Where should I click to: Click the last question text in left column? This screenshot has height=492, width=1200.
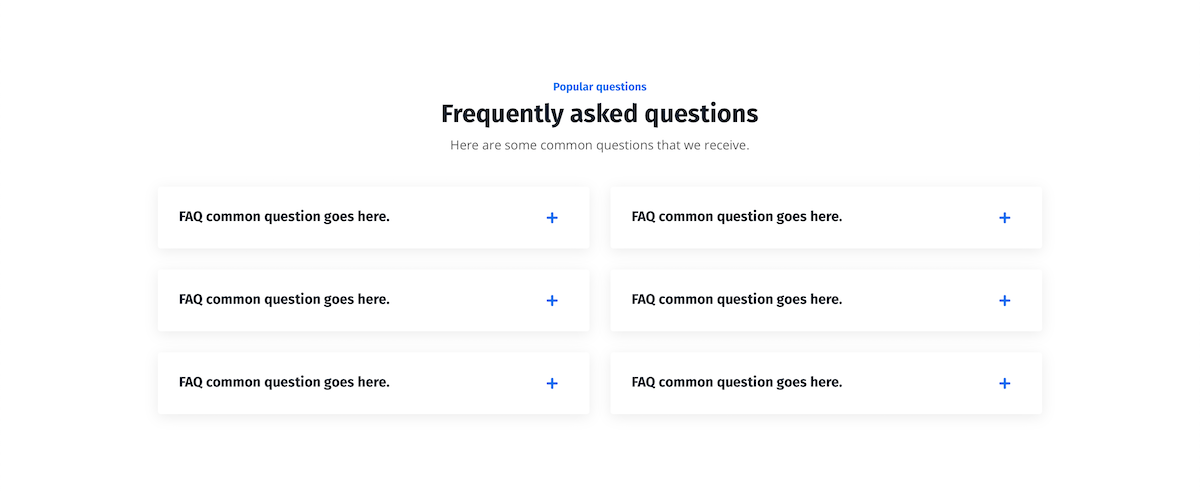click(284, 383)
